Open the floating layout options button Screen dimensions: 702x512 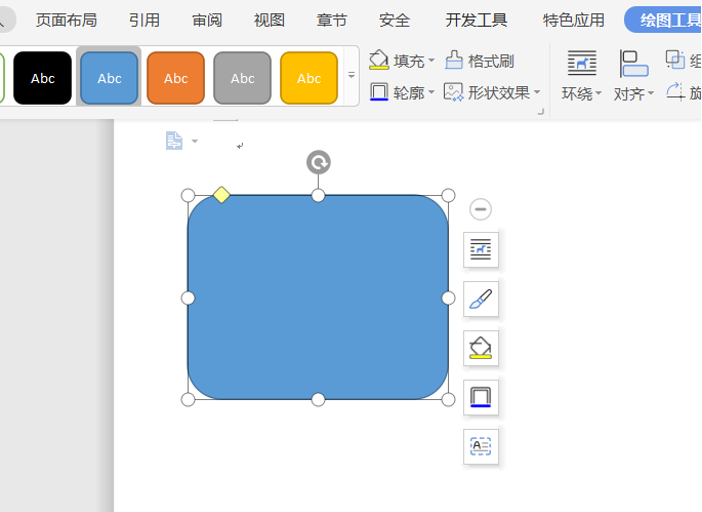tap(480, 249)
